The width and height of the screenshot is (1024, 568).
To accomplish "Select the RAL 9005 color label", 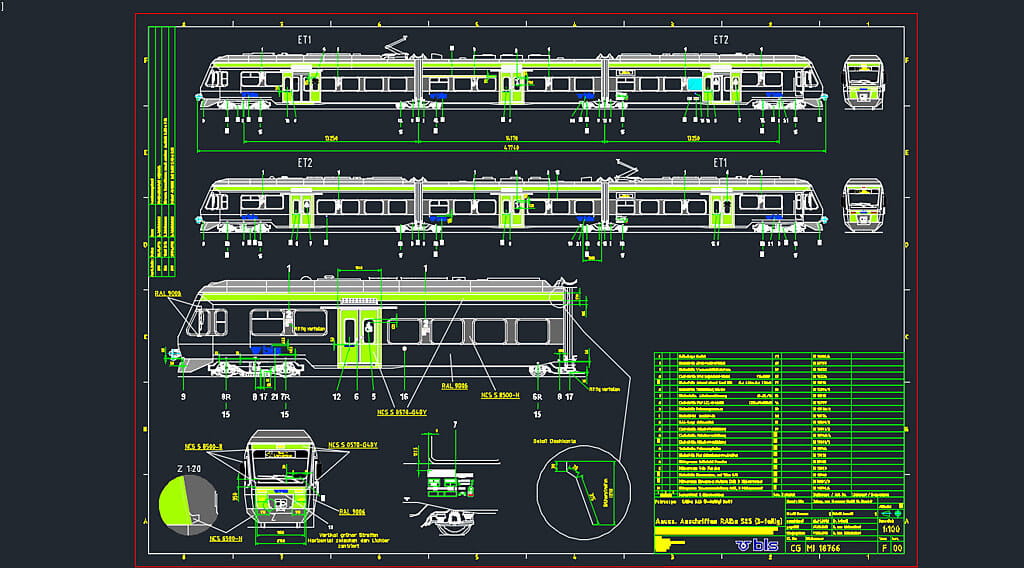I will [167, 295].
